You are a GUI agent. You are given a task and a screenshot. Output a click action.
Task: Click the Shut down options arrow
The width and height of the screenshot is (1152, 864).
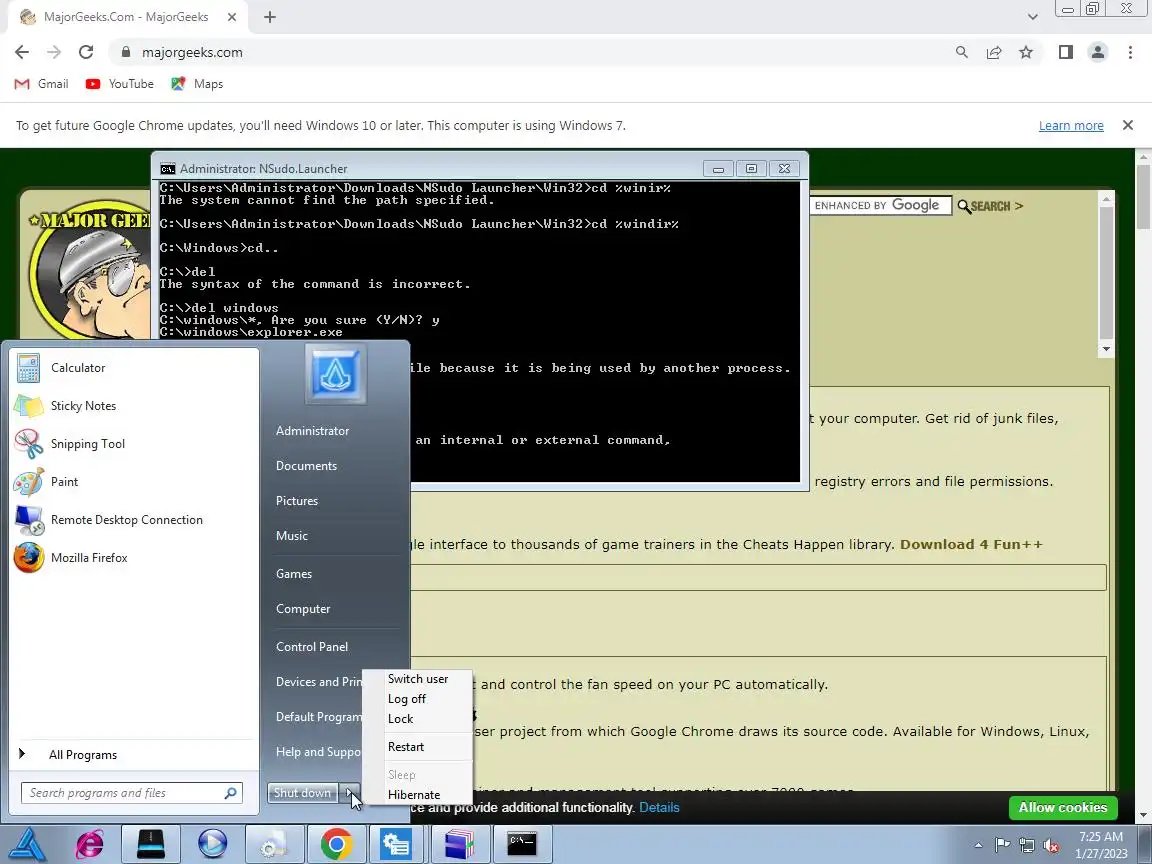point(350,793)
